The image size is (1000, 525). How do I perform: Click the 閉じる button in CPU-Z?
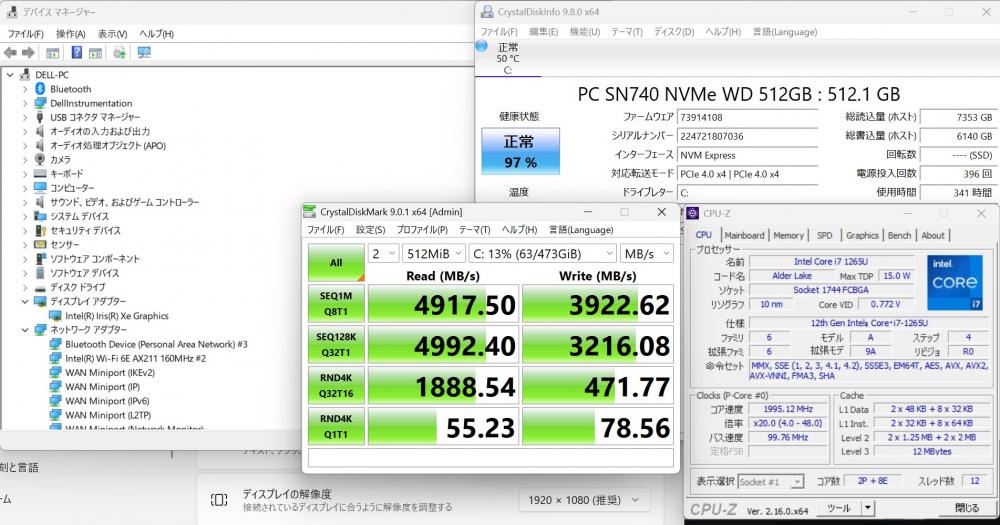coord(967,508)
